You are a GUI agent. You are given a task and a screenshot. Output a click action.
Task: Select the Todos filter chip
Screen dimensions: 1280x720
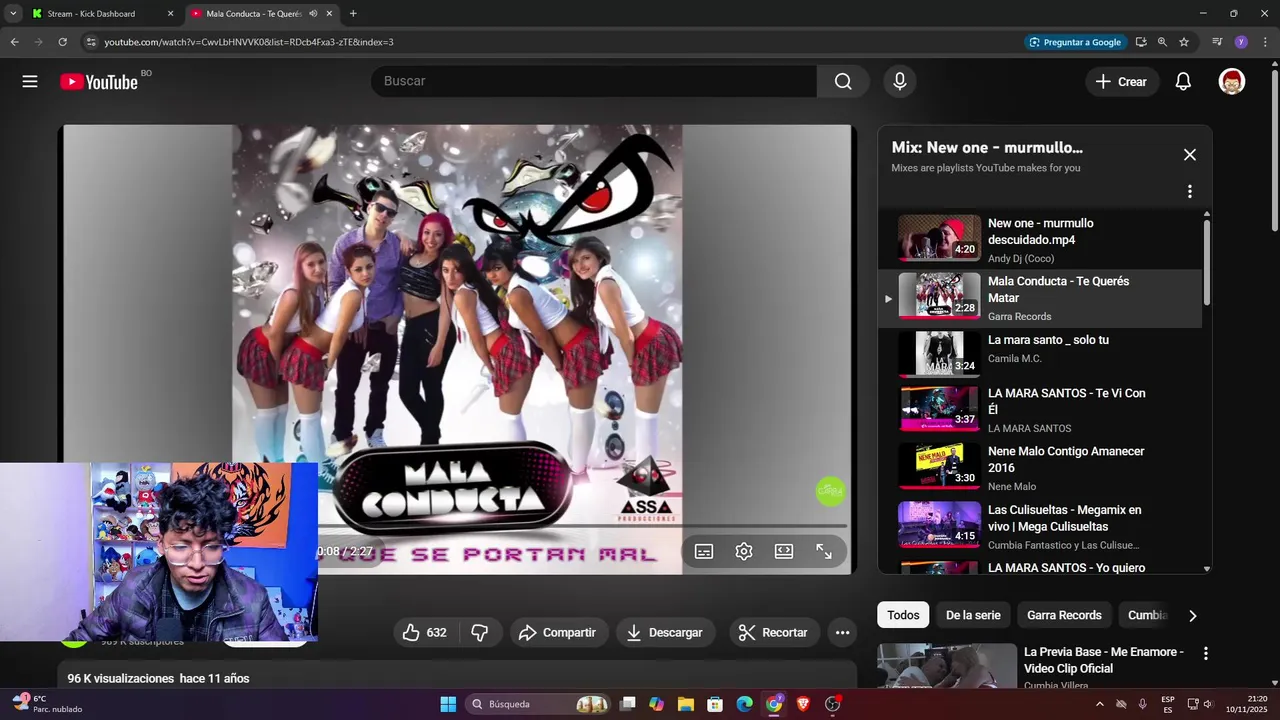(903, 615)
